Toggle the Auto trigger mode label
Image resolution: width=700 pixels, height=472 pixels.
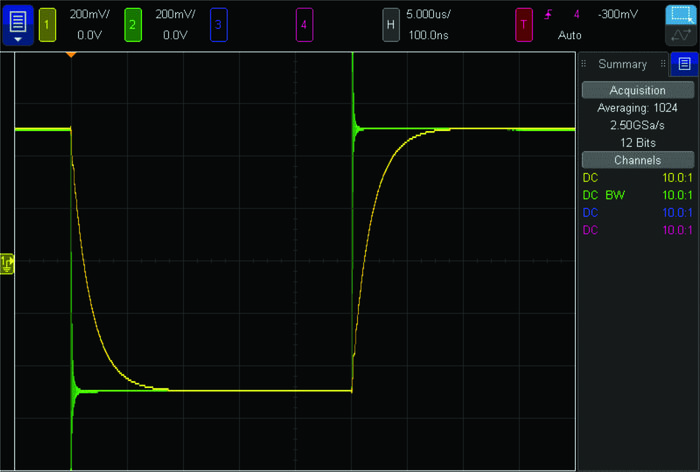pyautogui.click(x=571, y=34)
